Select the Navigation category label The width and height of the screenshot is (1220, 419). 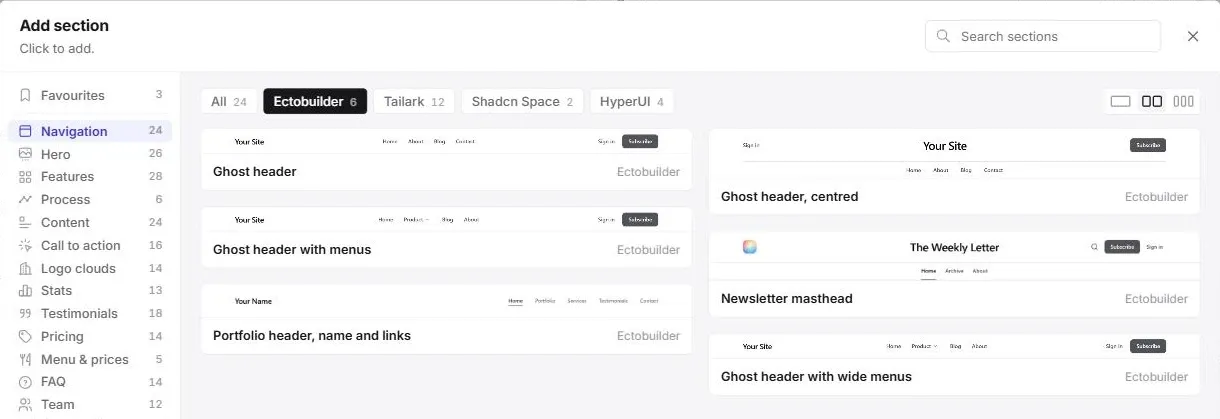[74, 131]
